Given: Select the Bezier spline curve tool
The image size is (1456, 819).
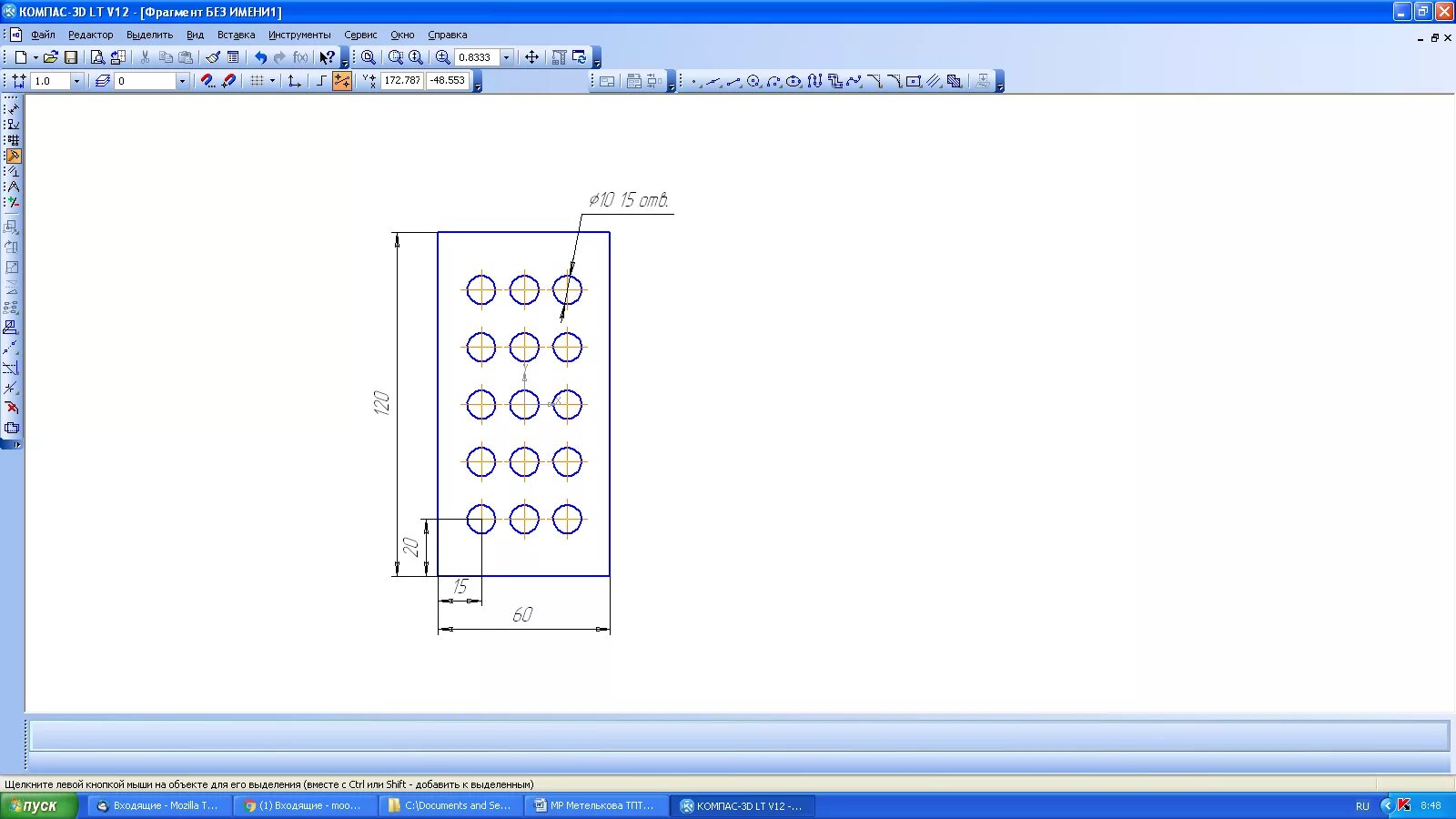Looking at the screenshot, I should tap(854, 81).
